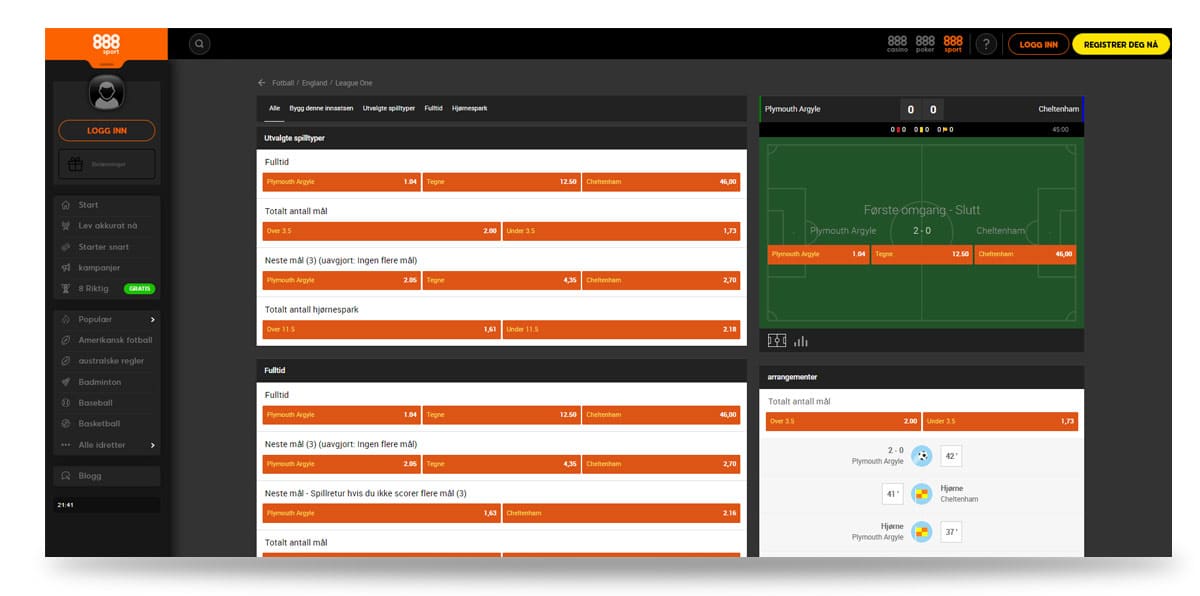Bet Over 3.5 in arrangementer panel
Screen dimensions: 1200x596
[844, 422]
